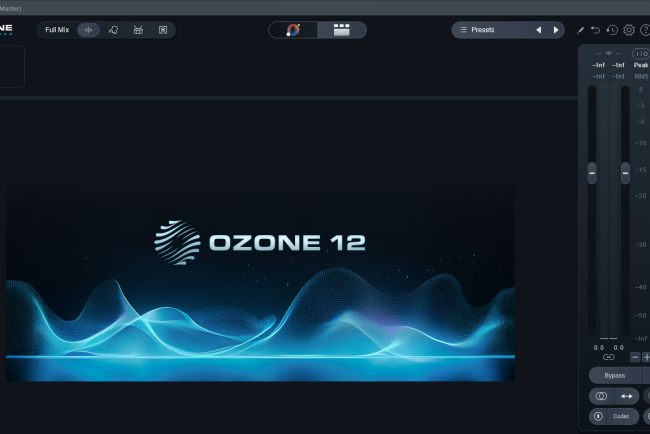
Task: Select the vocal head icon
Action: (x=114, y=30)
